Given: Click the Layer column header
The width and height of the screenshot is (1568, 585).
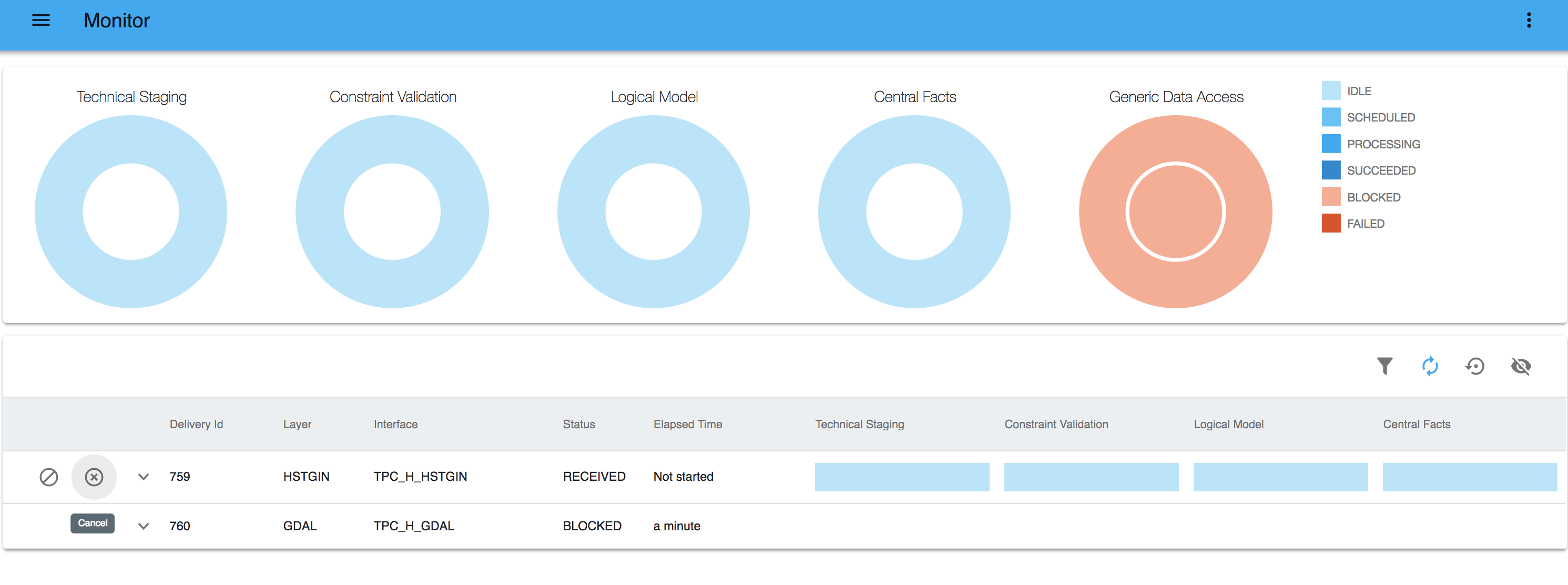Looking at the screenshot, I should pyautogui.click(x=297, y=425).
